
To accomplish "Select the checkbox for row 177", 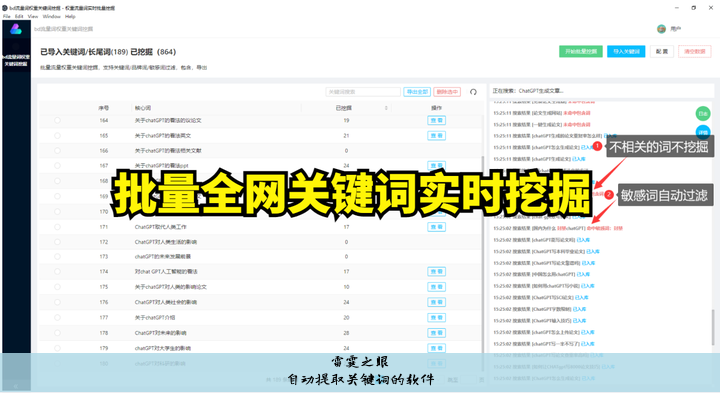I will 57,317.
